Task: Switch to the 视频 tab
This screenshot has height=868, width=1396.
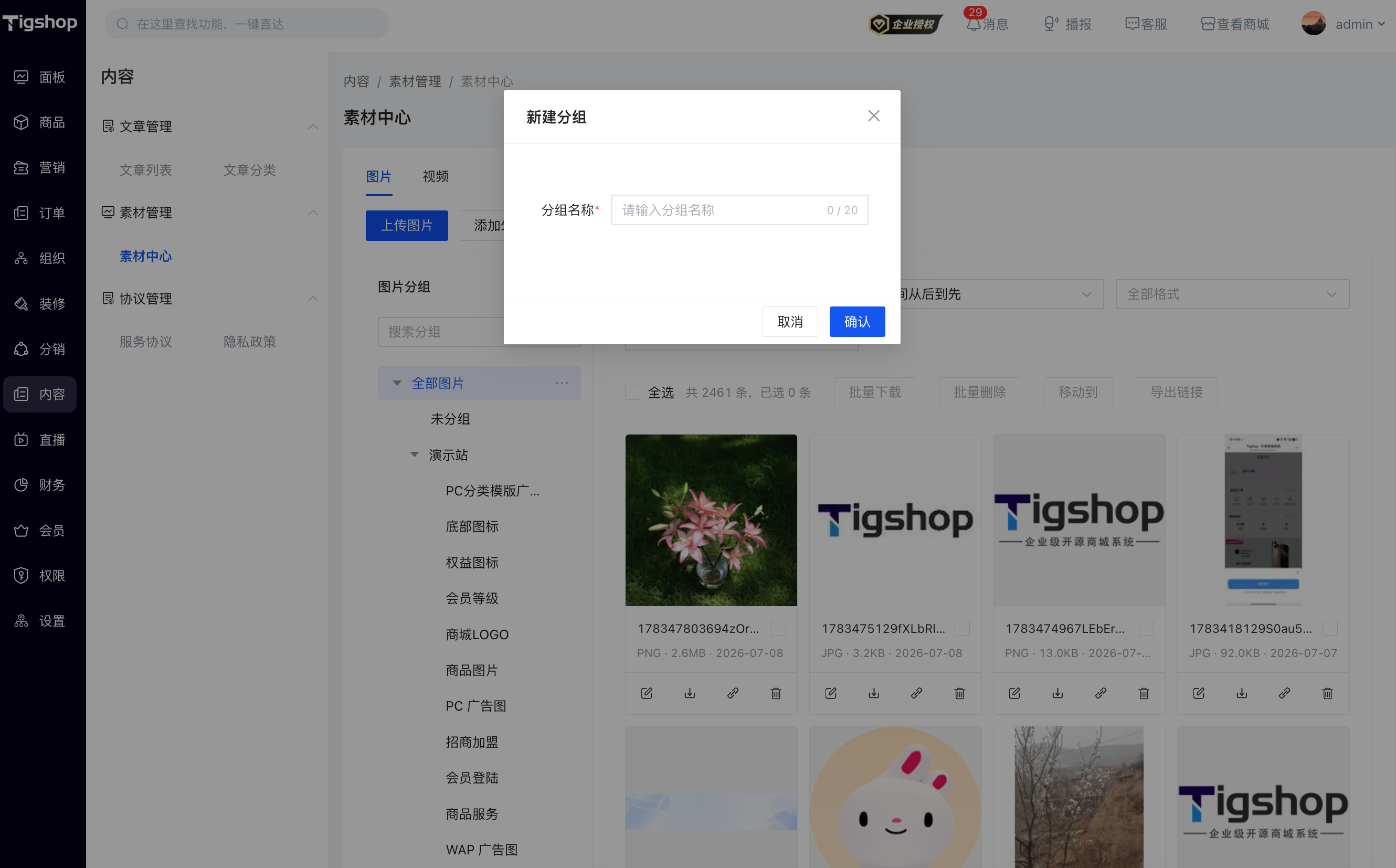Action: pyautogui.click(x=436, y=176)
